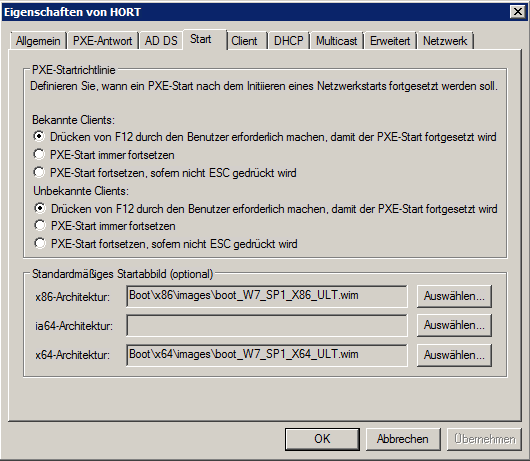Image resolution: width=530 pixels, height=461 pixels.
Task: Select F12 required option for Bekannte Clients
Action: [39, 137]
